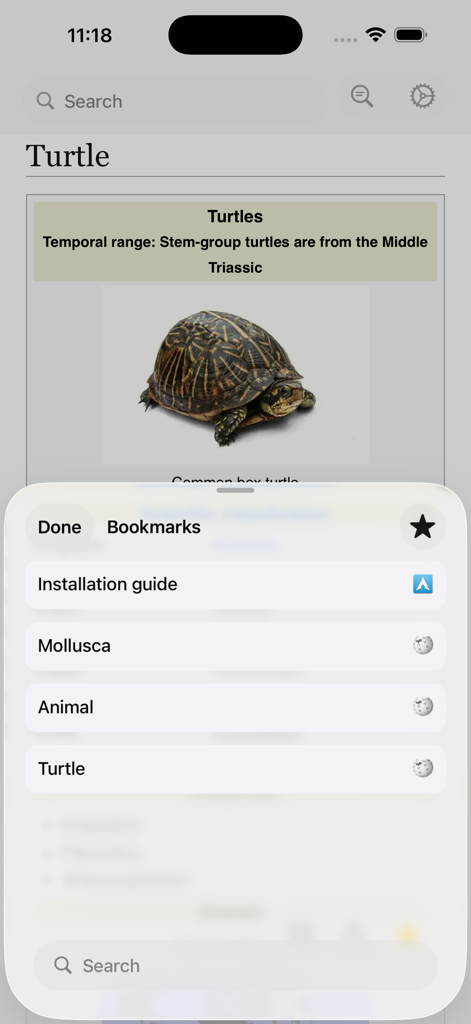Screen dimensions: 471x1024
Task: Open the Mollusca bookmark
Action: (235, 646)
